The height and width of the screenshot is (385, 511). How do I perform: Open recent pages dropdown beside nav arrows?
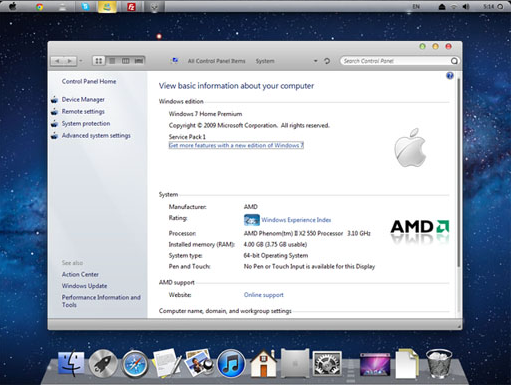(81, 61)
